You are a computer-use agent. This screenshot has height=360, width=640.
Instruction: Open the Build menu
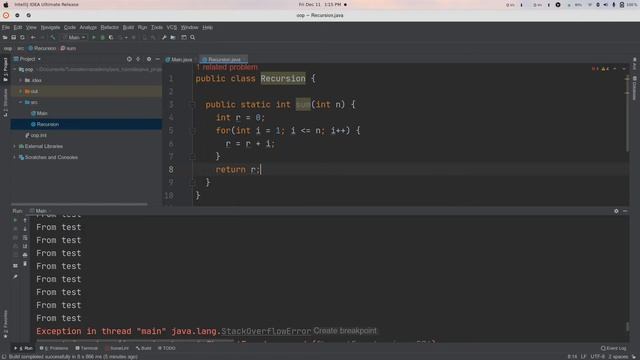(128, 27)
